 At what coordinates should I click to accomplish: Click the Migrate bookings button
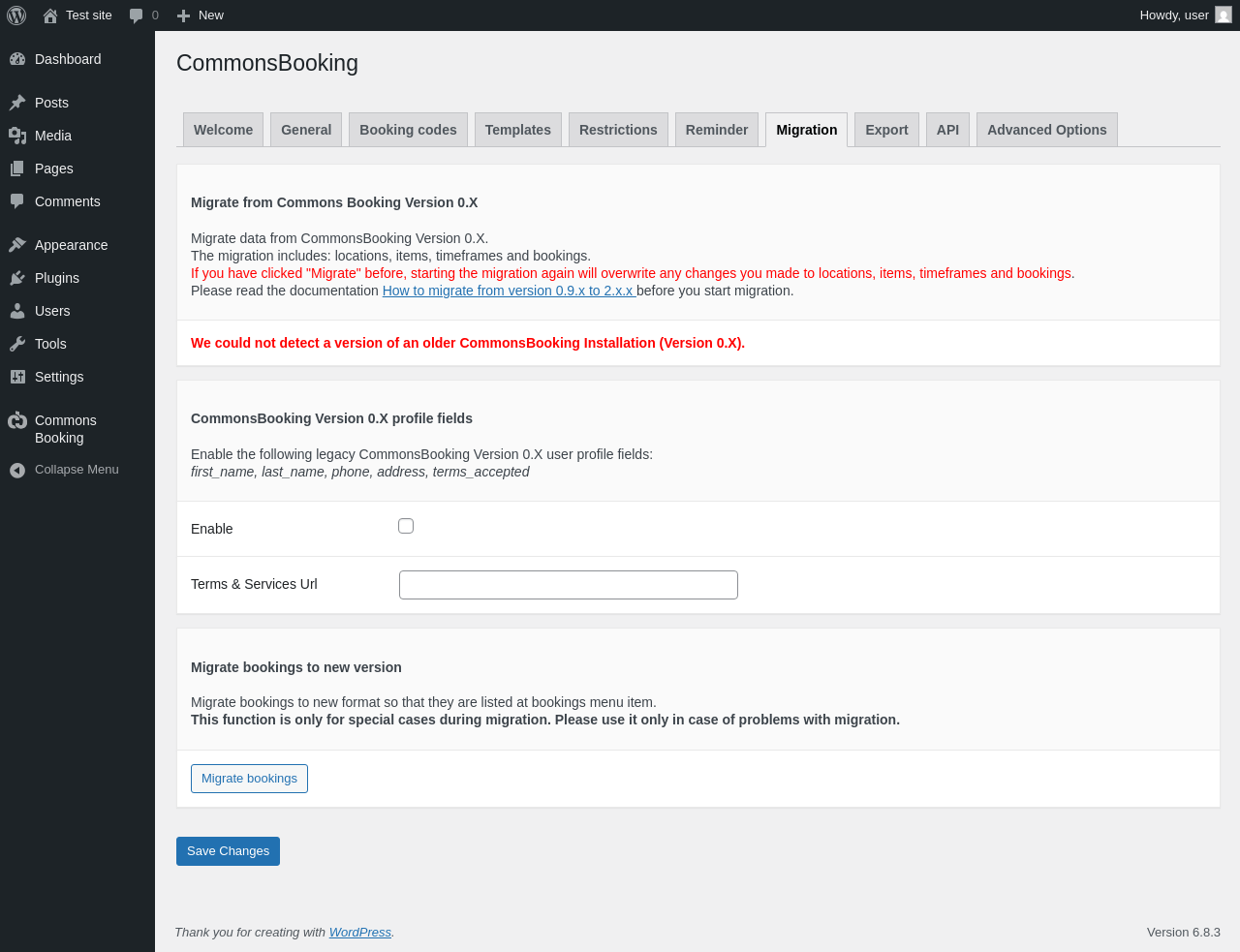pyautogui.click(x=249, y=779)
